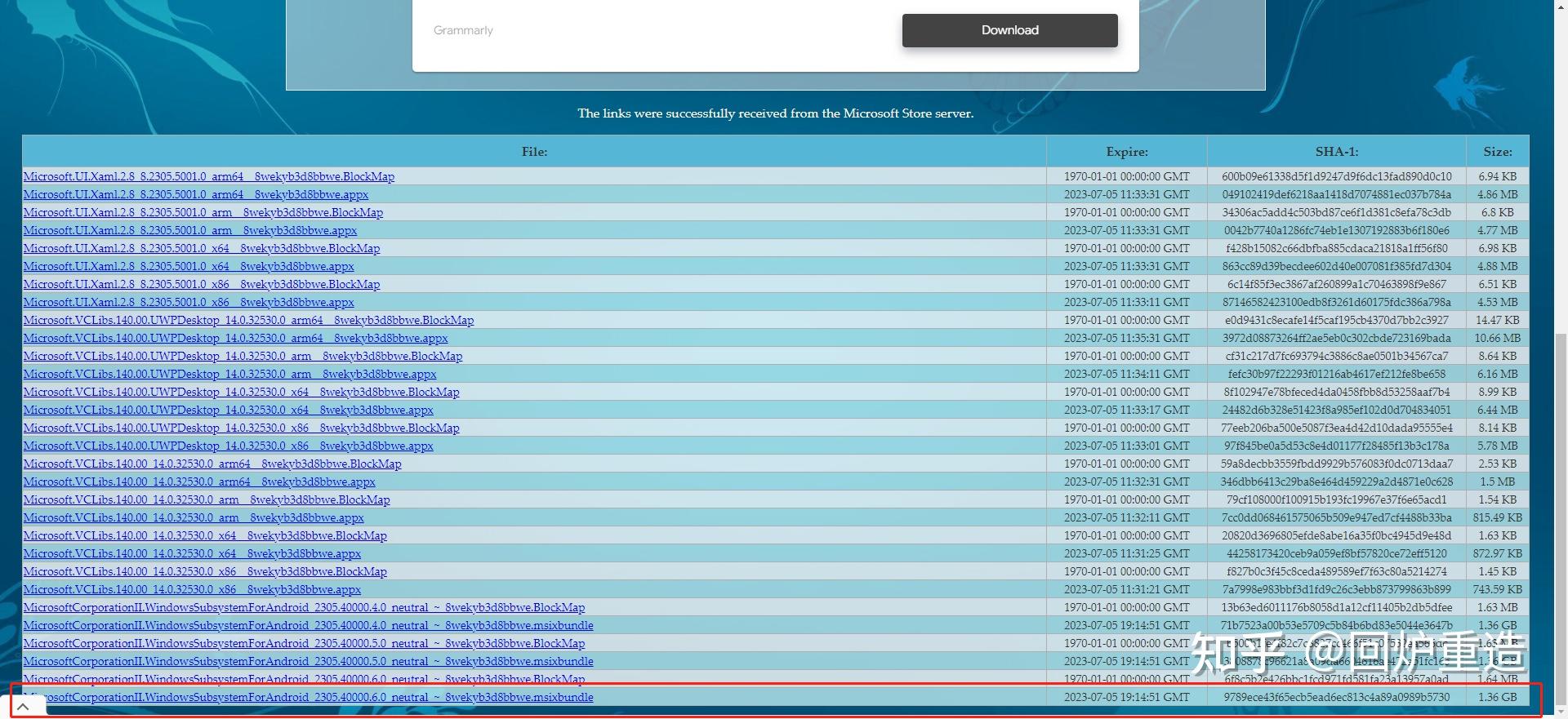Click the Grammarly Download button
This screenshot has height=719, width=1568.
(1009, 30)
